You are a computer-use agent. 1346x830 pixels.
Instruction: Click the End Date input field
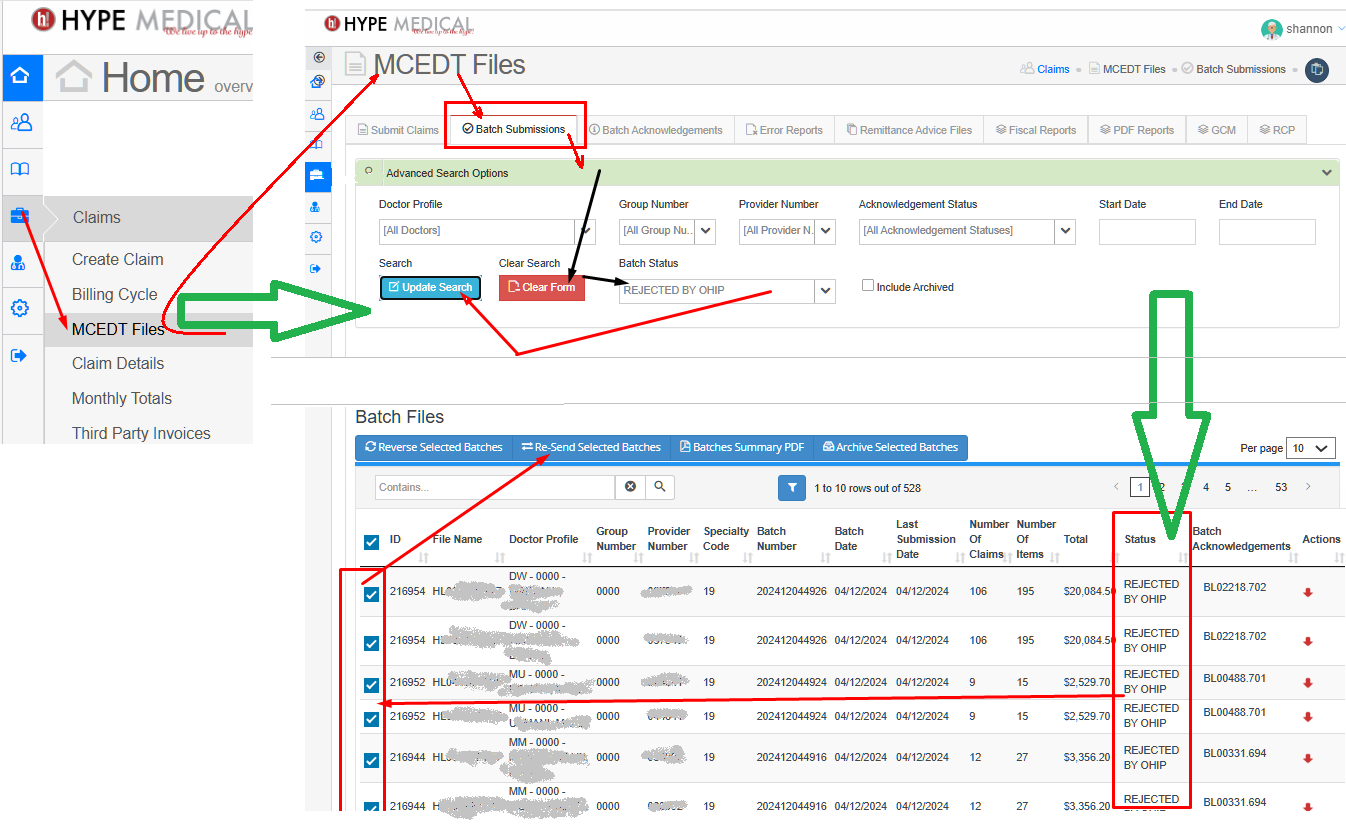[x=1267, y=232]
